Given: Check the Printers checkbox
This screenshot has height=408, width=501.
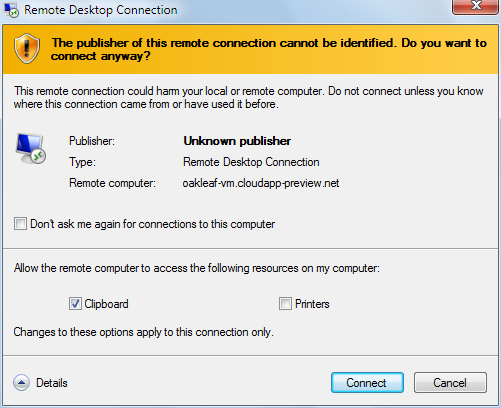Looking at the screenshot, I should tap(285, 304).
